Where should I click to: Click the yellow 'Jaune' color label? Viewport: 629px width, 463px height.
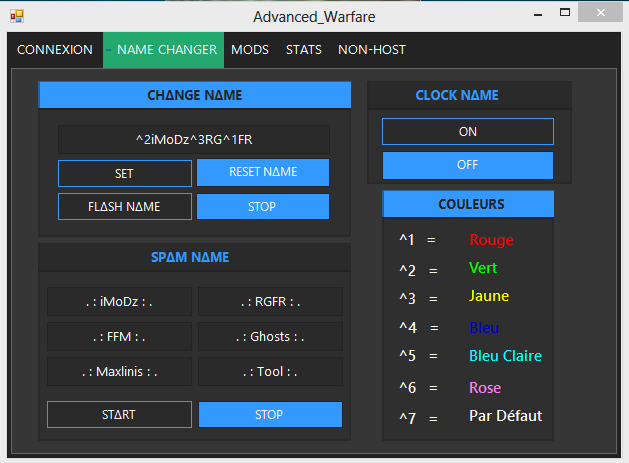point(489,296)
